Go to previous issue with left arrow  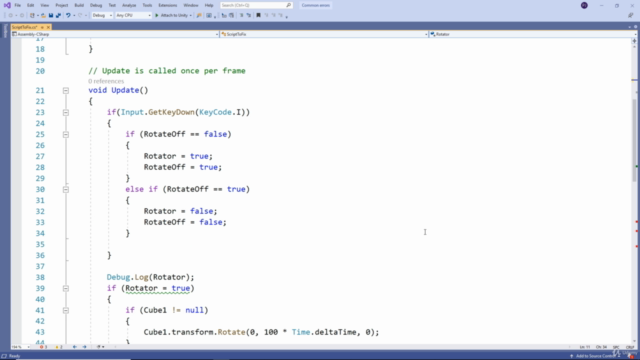(x=75, y=347)
